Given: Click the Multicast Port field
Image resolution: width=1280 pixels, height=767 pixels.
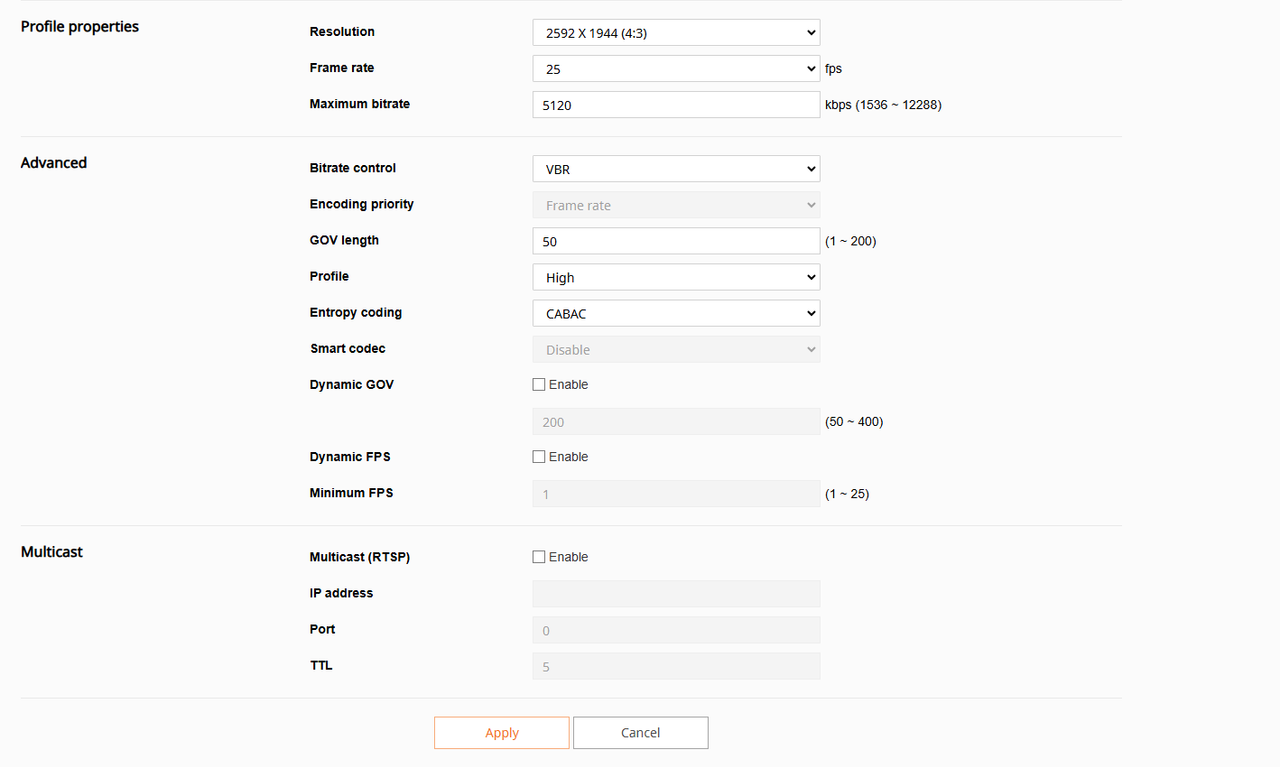Looking at the screenshot, I should point(676,630).
